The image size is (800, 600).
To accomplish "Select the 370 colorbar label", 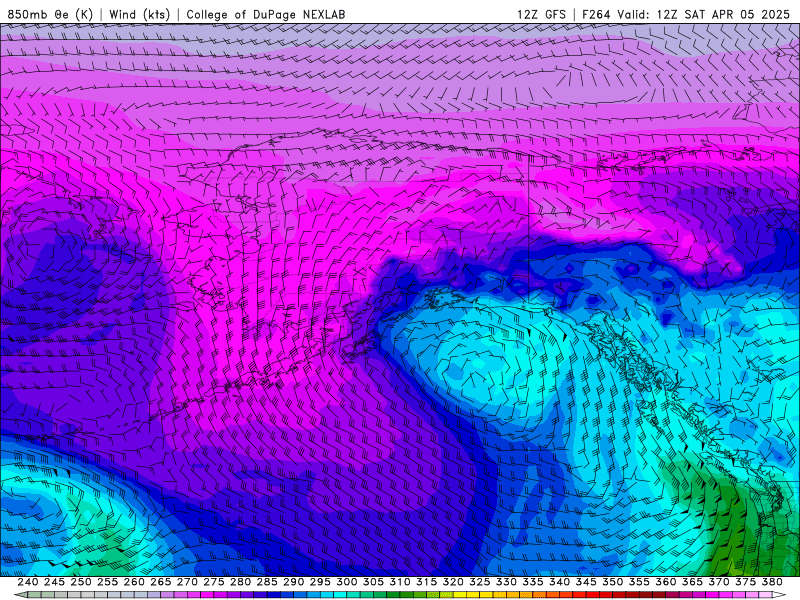I will tap(719, 582).
